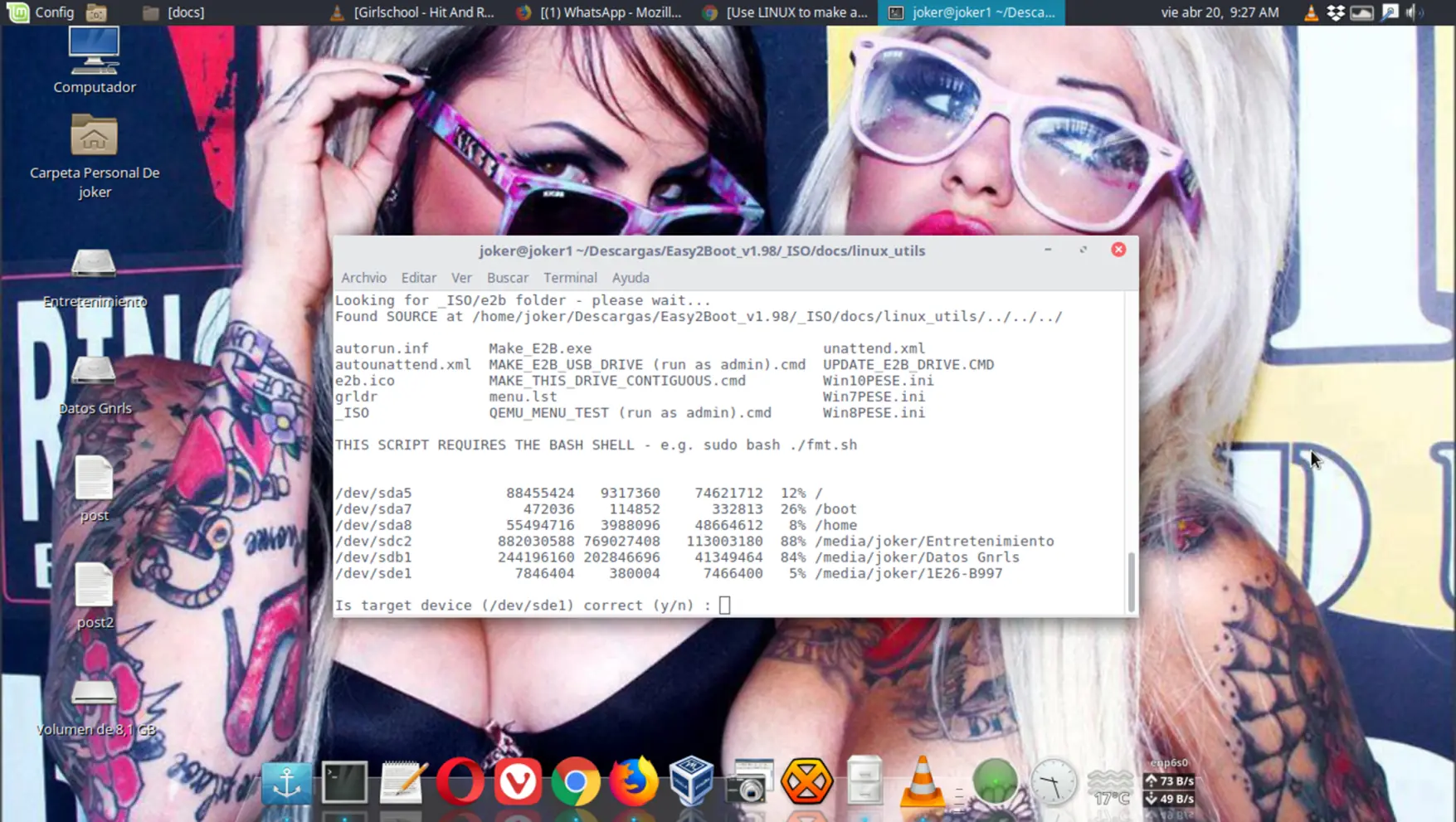Open the Entretenimiento drive icon
Viewport: 1456px width, 822px height.
coord(94,279)
